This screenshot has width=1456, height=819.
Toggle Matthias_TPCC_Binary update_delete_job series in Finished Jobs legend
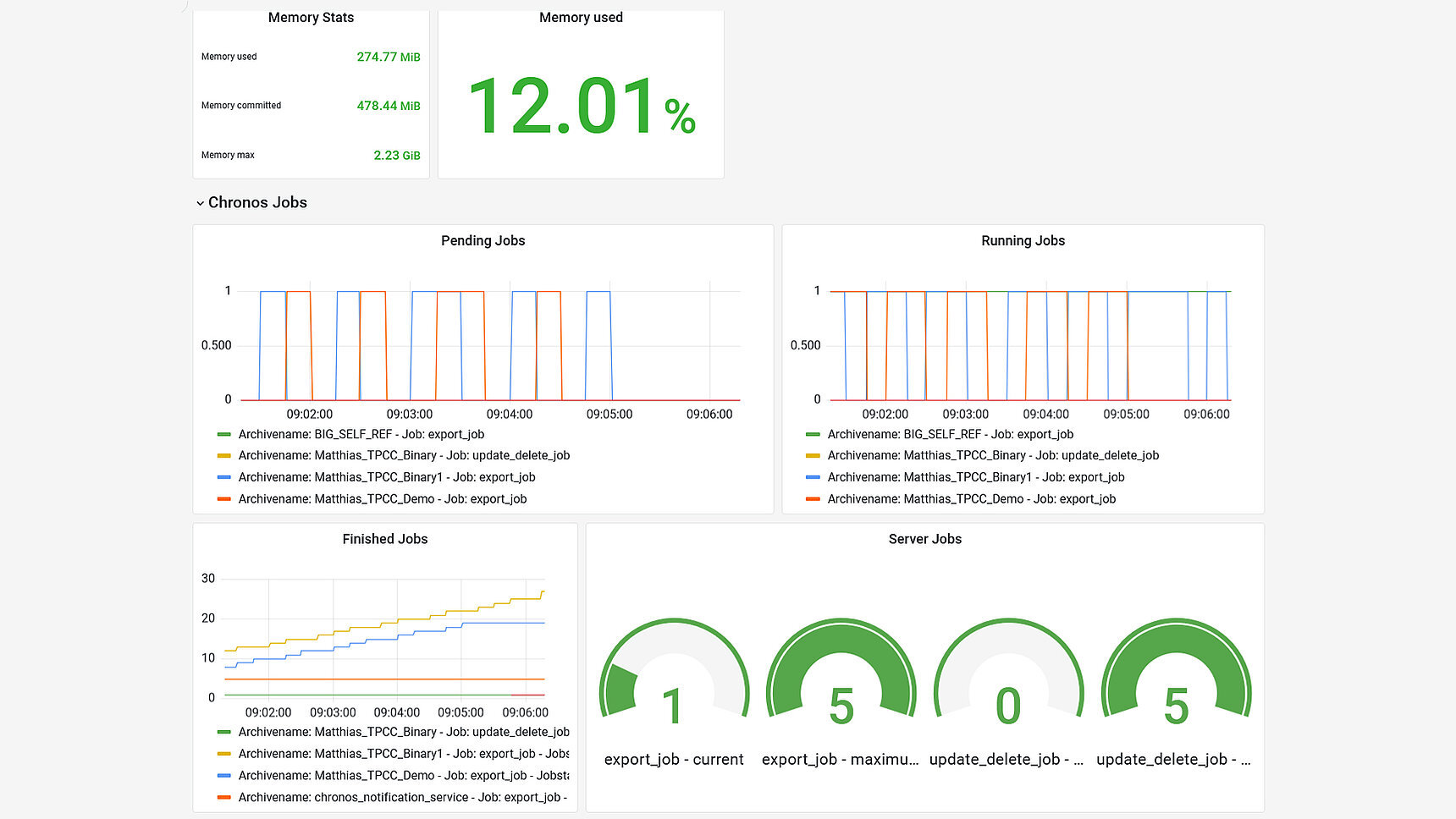(403, 733)
